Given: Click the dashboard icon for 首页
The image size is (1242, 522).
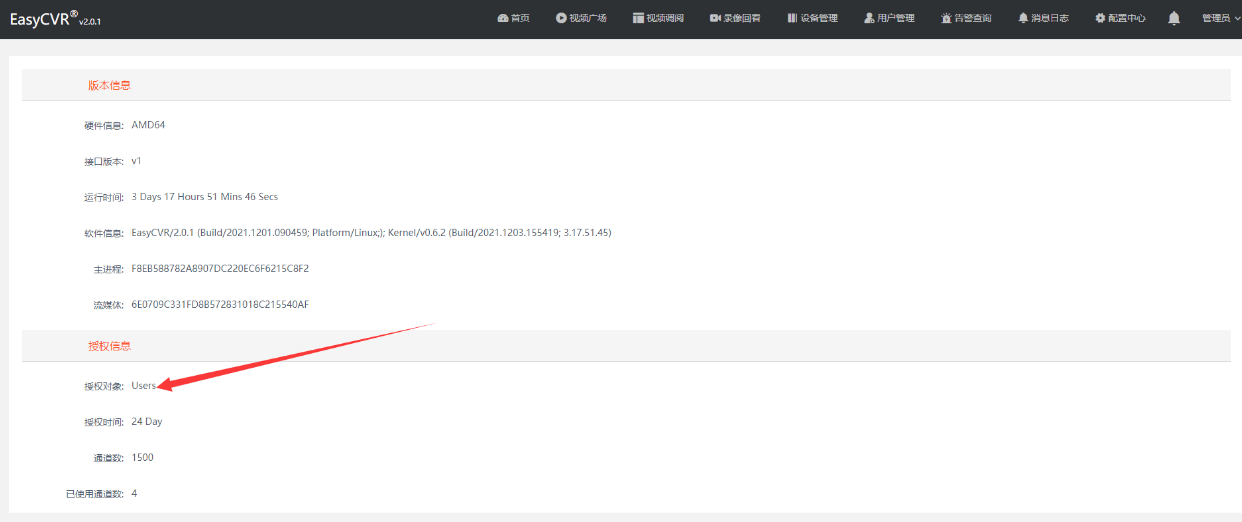Looking at the screenshot, I should coord(502,18).
